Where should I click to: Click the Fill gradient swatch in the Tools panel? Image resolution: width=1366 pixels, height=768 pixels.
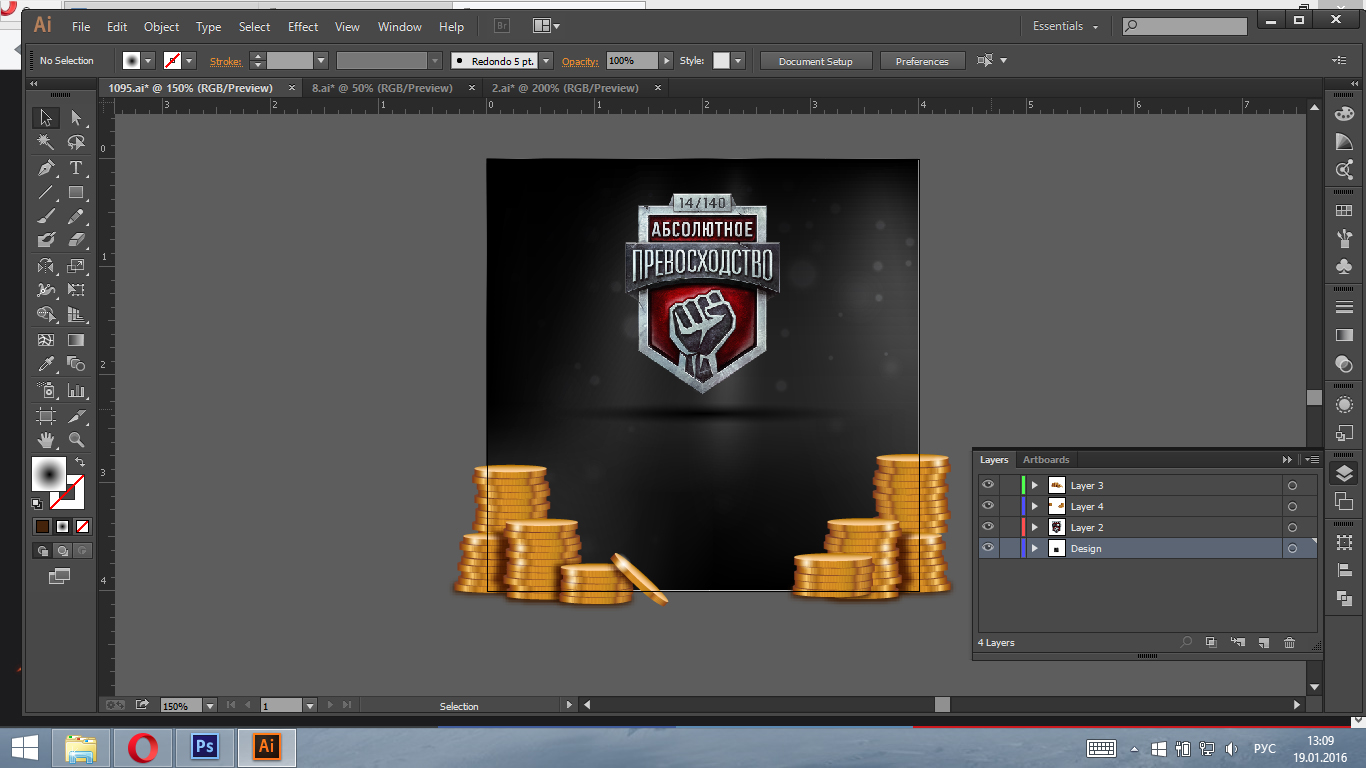click(x=49, y=474)
